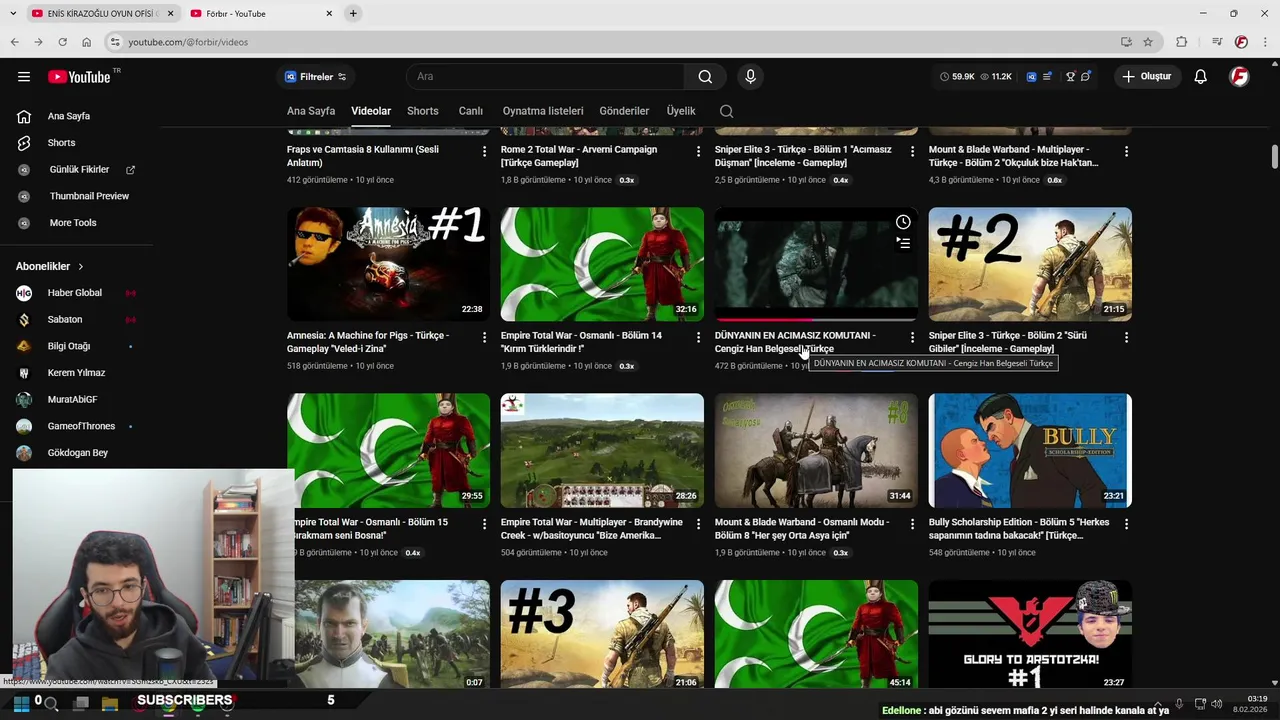
Task: Focus the Ara search input field
Action: (548, 77)
